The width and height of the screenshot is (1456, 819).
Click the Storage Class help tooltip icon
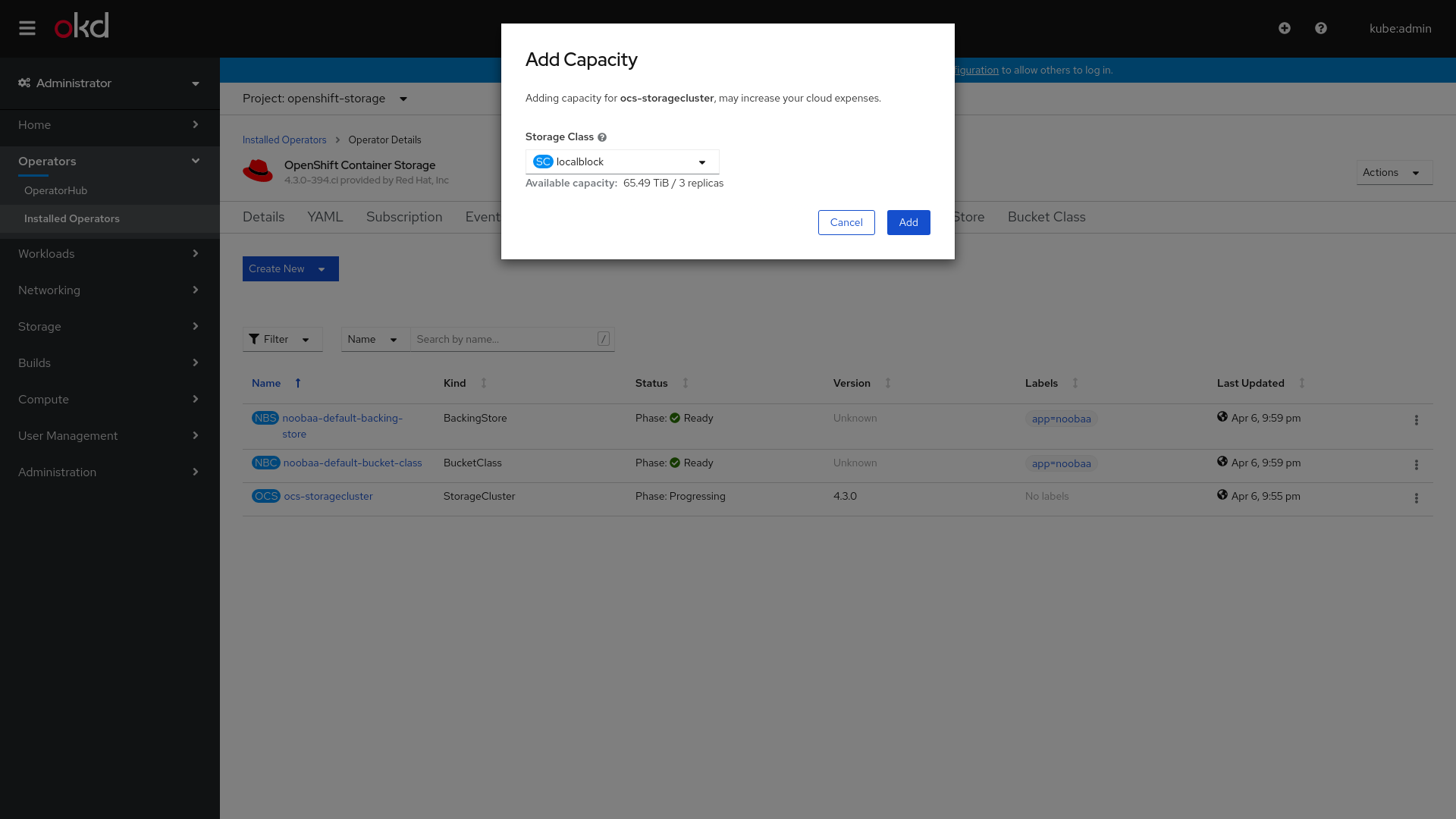pyautogui.click(x=602, y=137)
